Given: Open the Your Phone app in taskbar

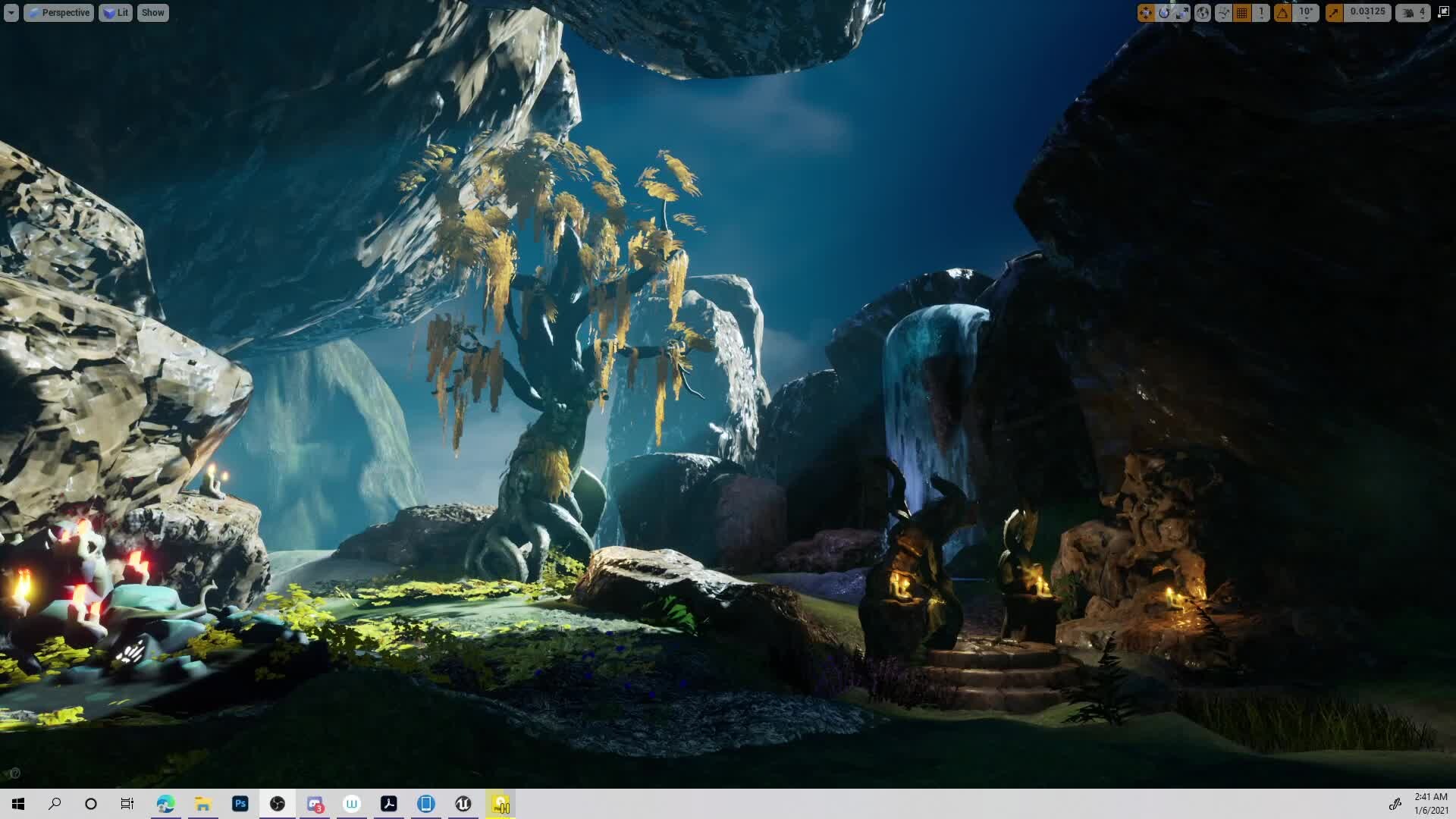Looking at the screenshot, I should click(x=426, y=804).
